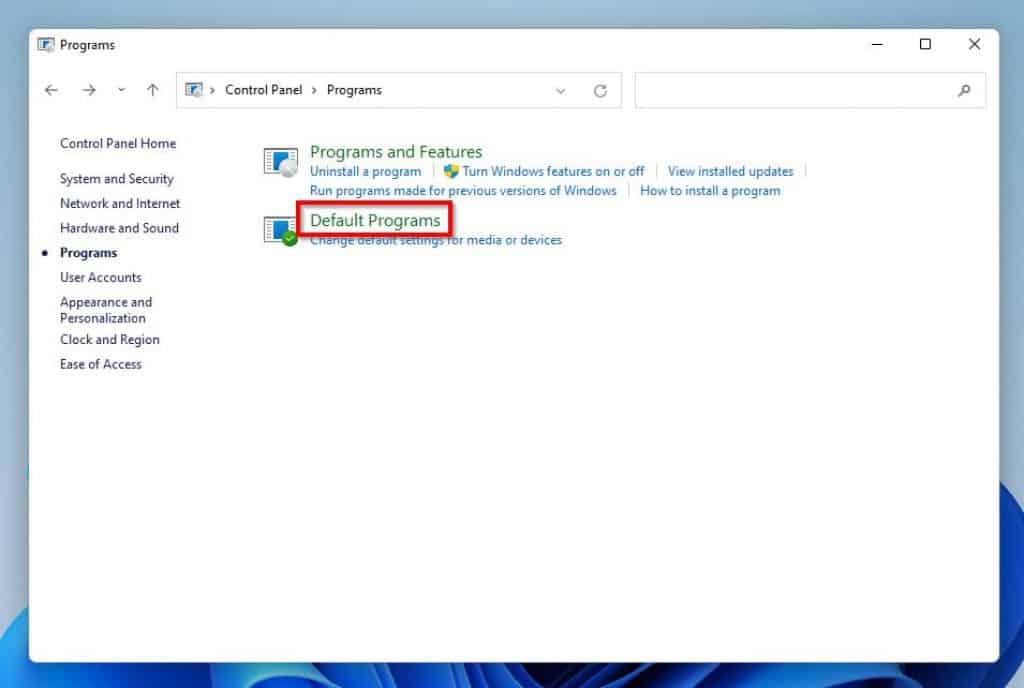The height and width of the screenshot is (688, 1024).
Task: Click the Programs and Features icon
Action: pyautogui.click(x=281, y=162)
